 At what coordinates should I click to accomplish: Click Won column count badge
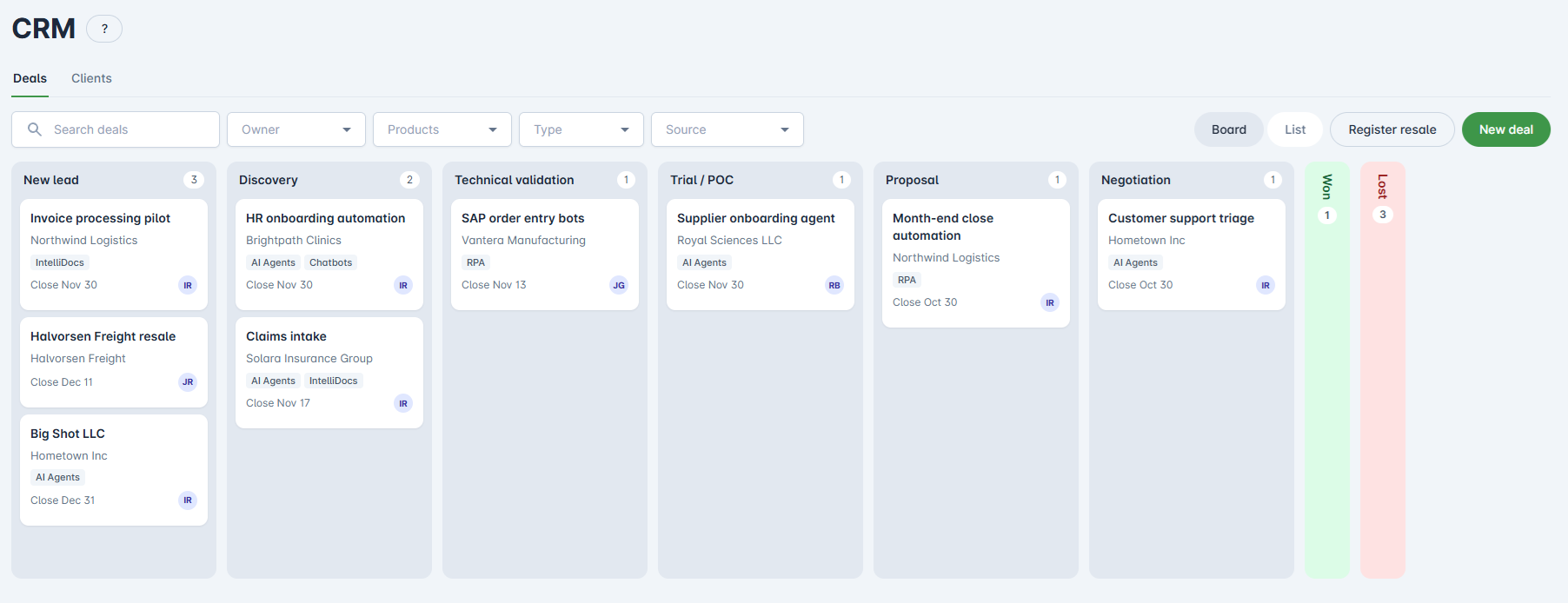[1327, 215]
